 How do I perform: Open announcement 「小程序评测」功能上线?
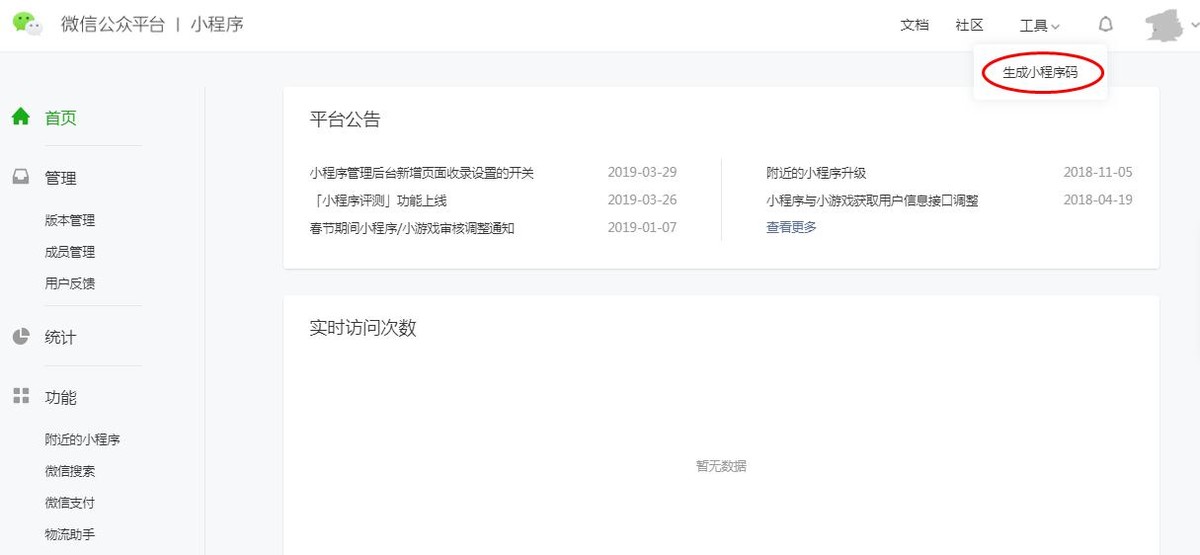point(379,200)
